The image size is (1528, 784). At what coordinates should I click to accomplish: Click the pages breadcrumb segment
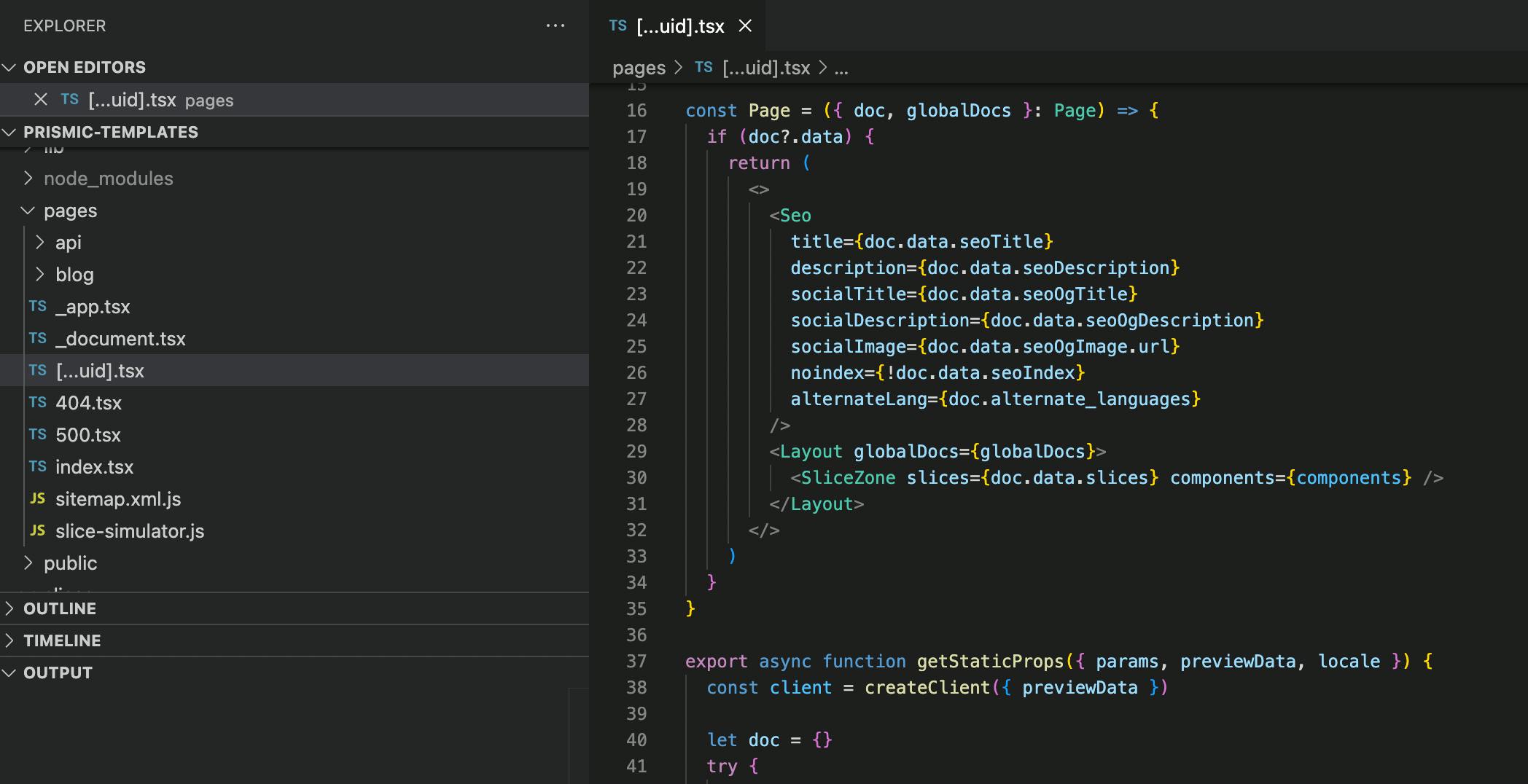pos(639,68)
